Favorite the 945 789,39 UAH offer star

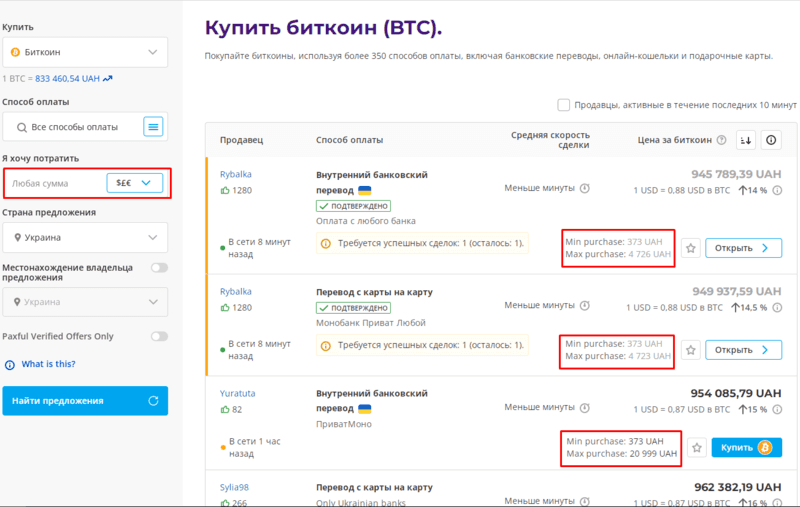[691, 248]
